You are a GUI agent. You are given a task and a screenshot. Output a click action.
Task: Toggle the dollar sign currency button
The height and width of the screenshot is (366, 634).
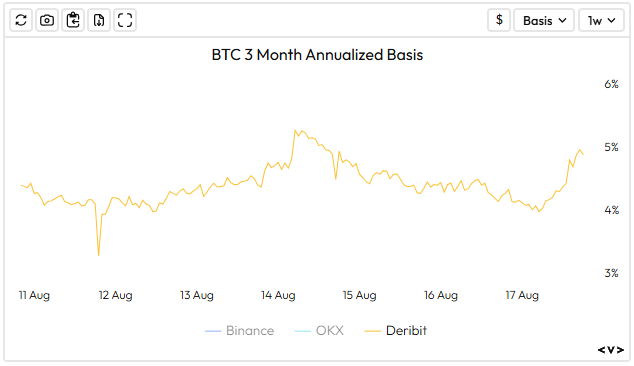point(499,20)
